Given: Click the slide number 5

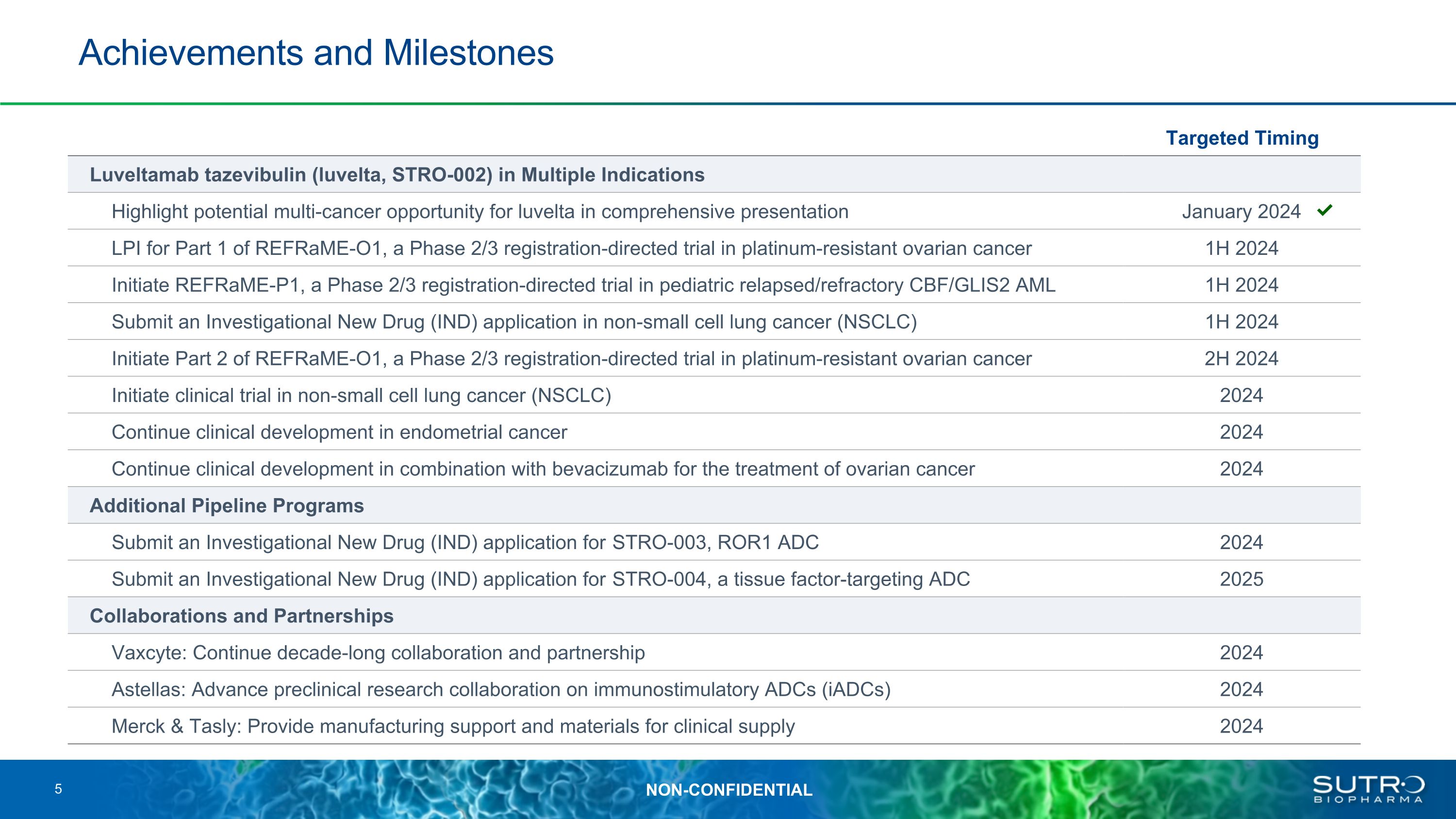Looking at the screenshot, I should pyautogui.click(x=58, y=789).
